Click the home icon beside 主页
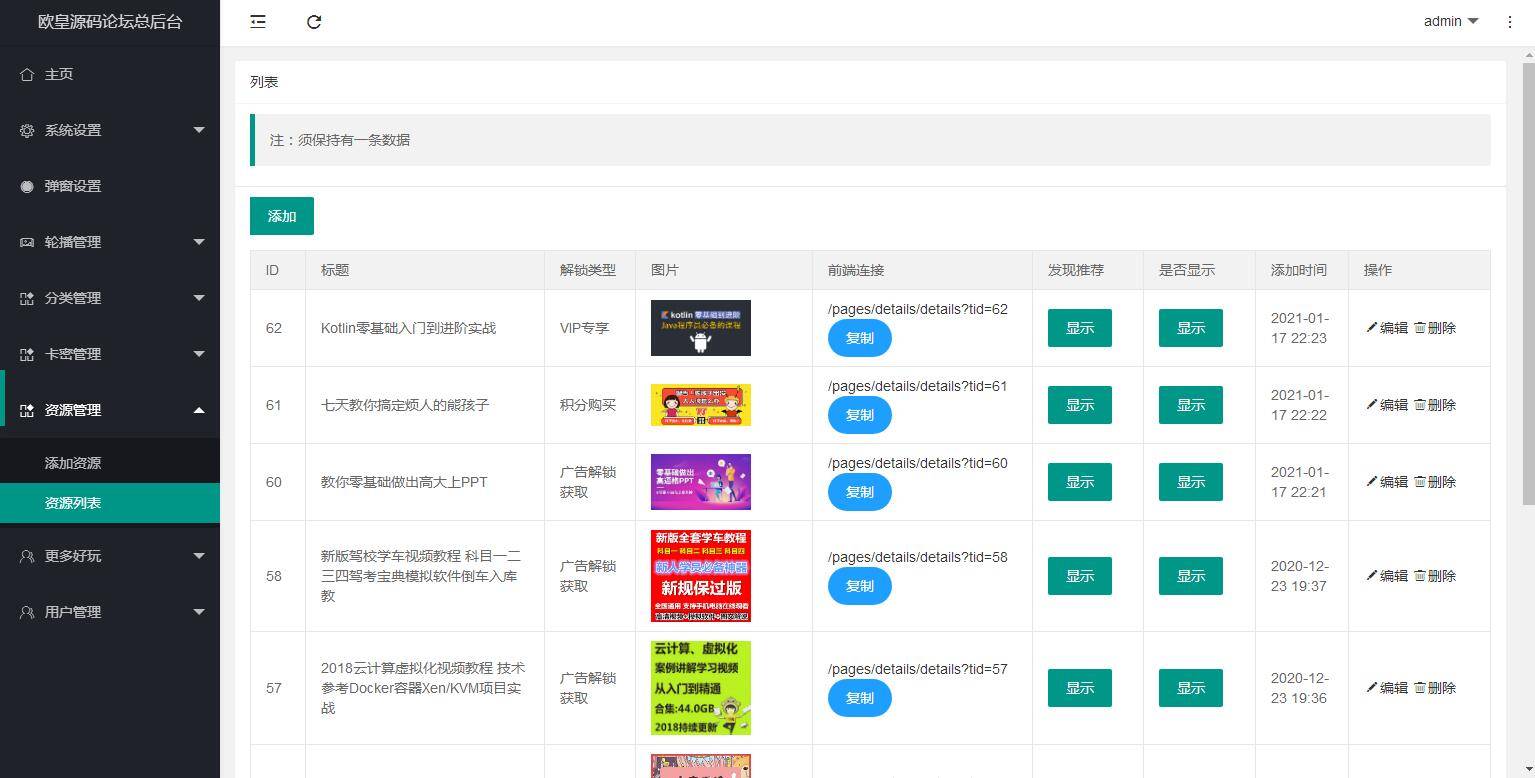This screenshot has height=778, width=1535. (x=27, y=74)
